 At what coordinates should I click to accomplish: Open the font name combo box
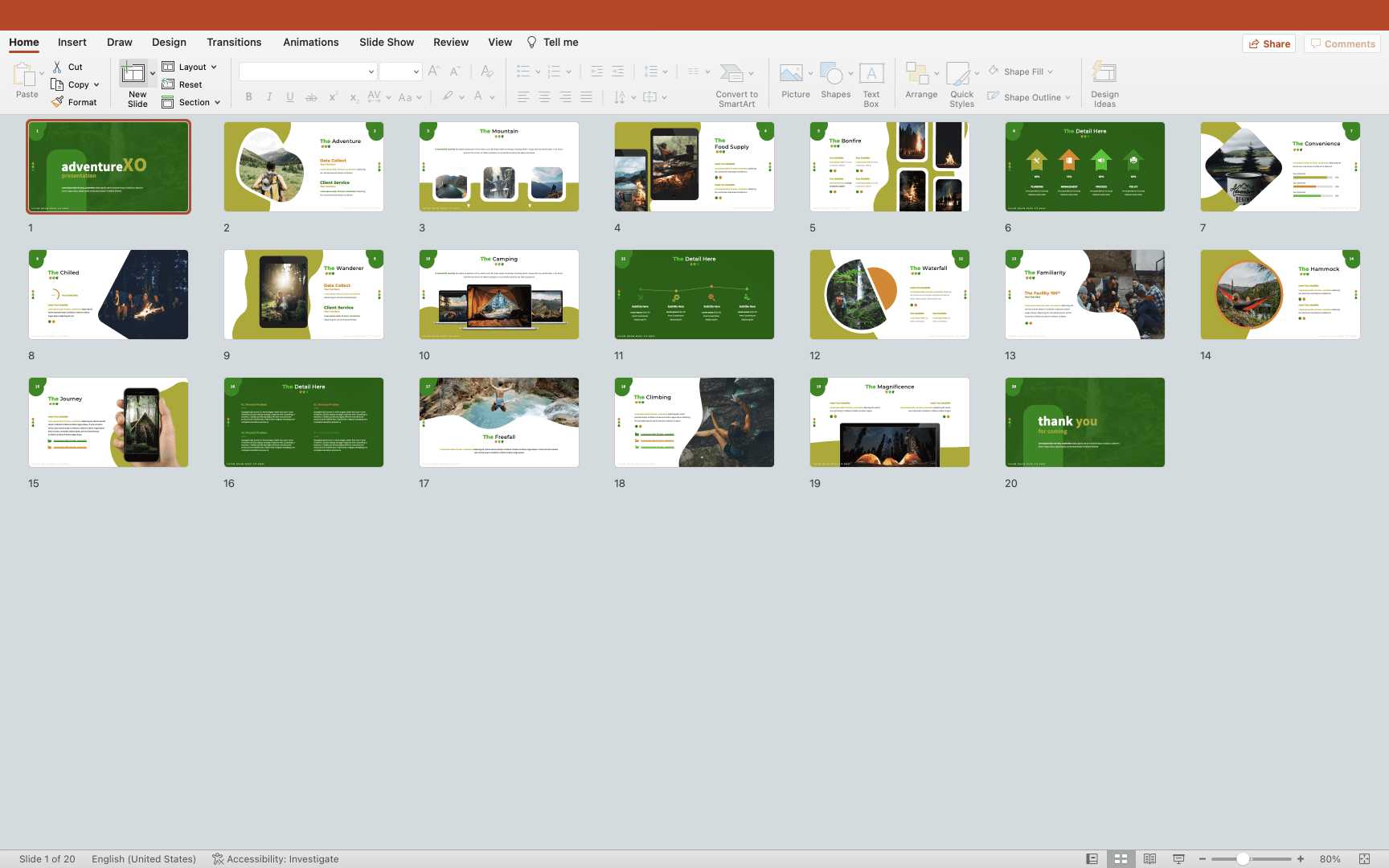click(308, 72)
